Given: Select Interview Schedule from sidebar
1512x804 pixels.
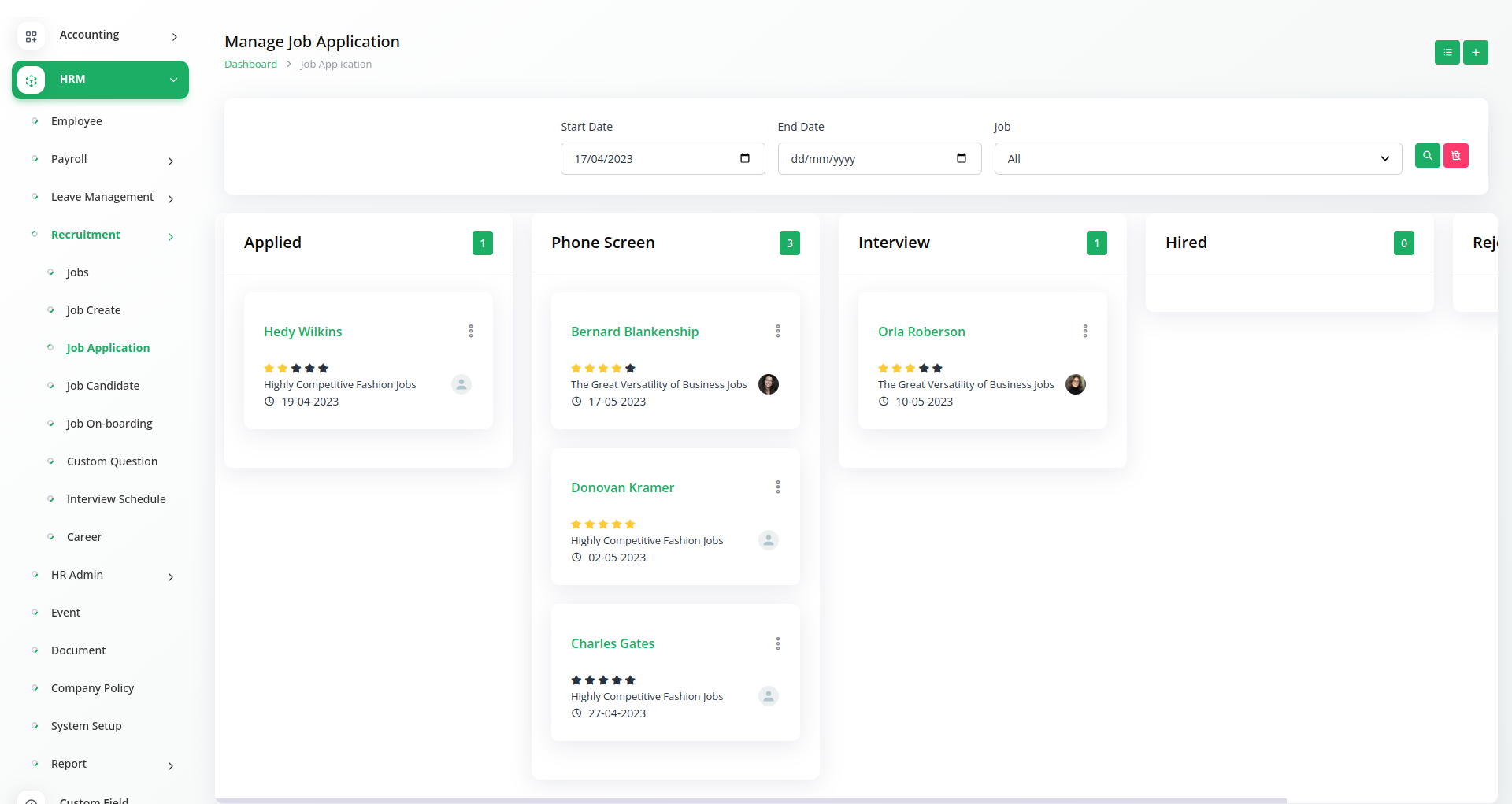Looking at the screenshot, I should [x=117, y=499].
